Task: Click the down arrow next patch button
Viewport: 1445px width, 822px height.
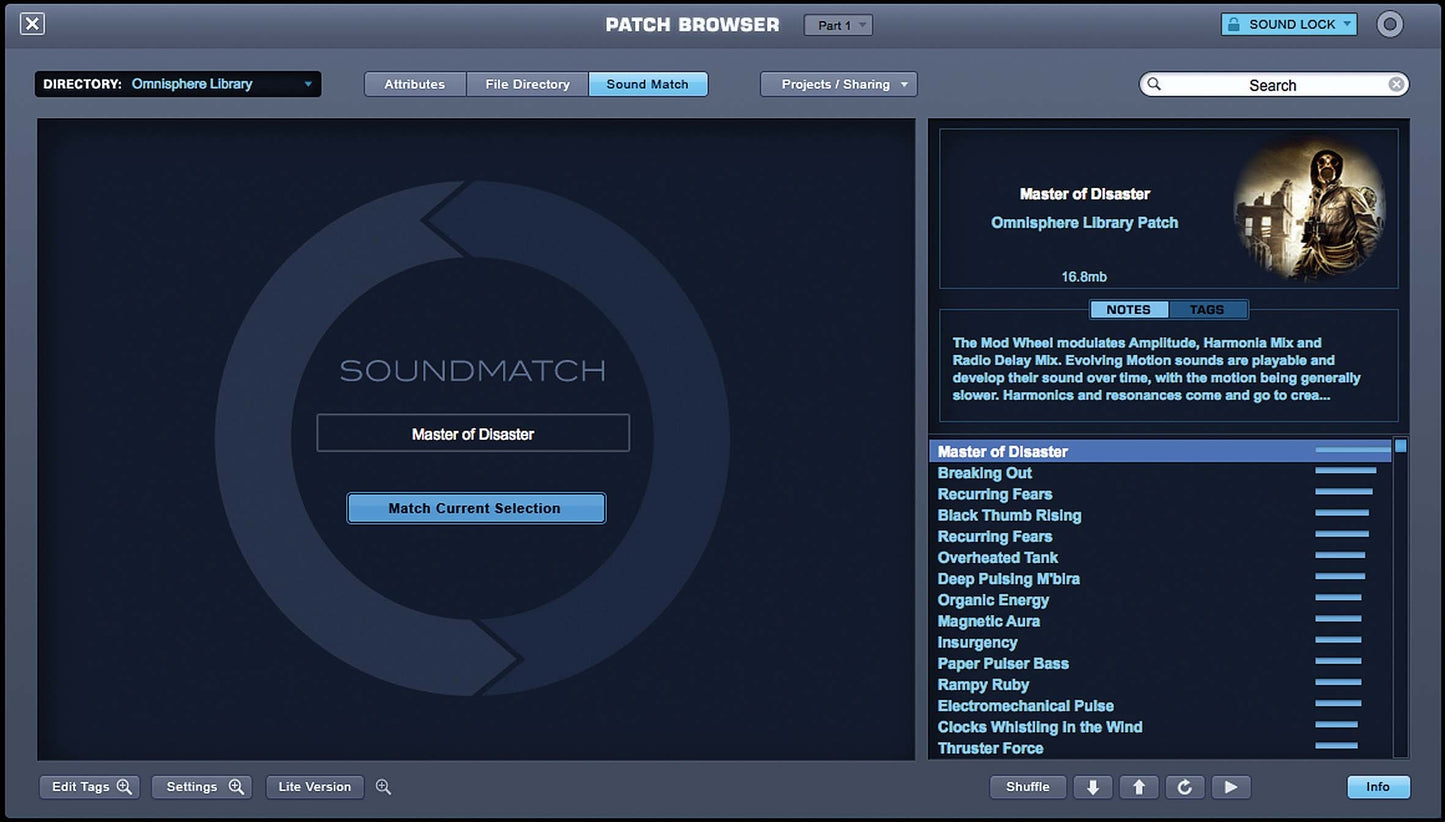Action: click(1092, 787)
